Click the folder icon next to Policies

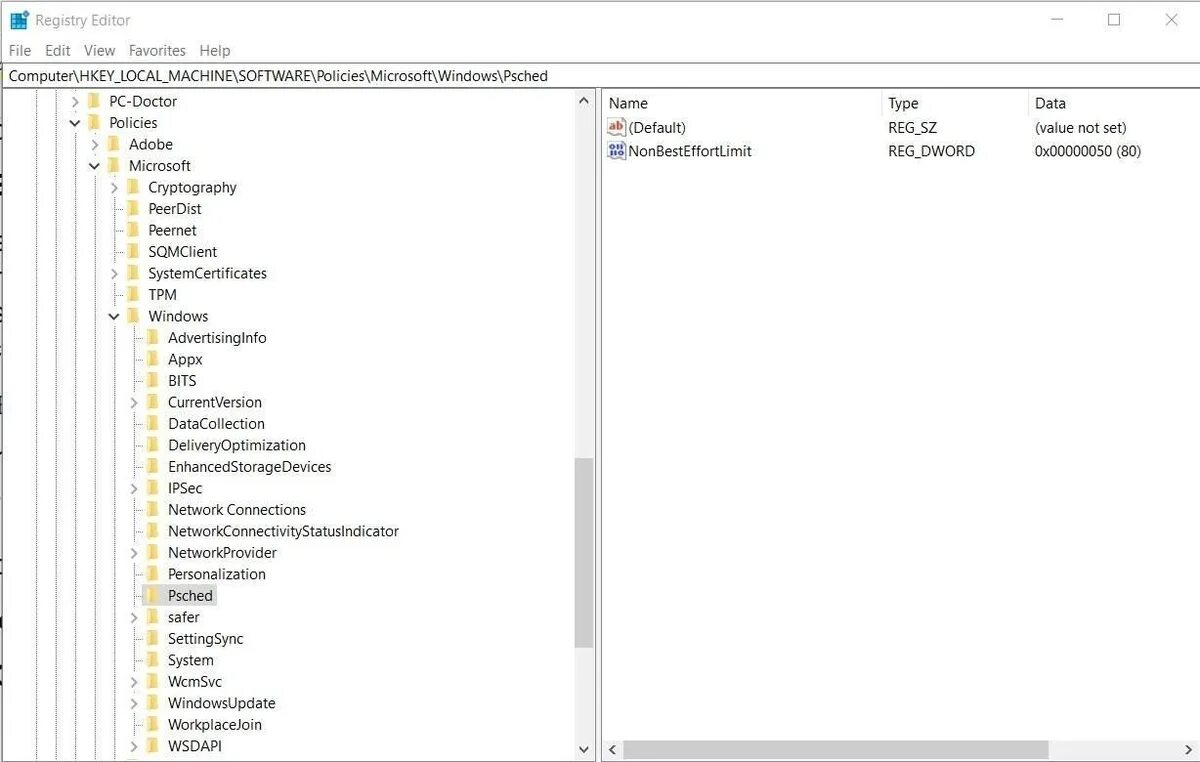pos(94,123)
